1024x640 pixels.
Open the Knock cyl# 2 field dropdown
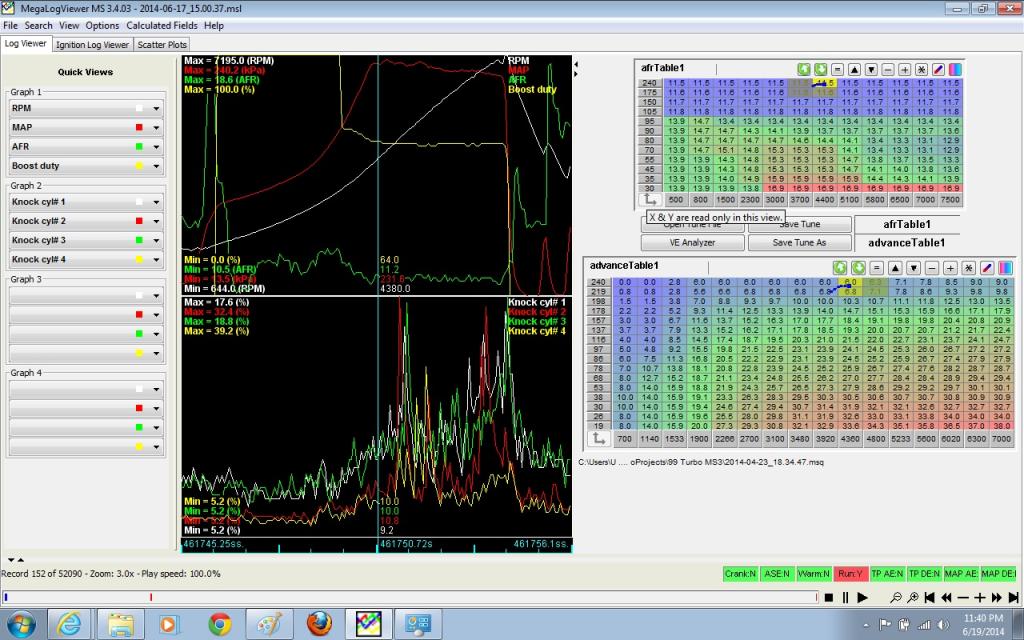(x=156, y=221)
